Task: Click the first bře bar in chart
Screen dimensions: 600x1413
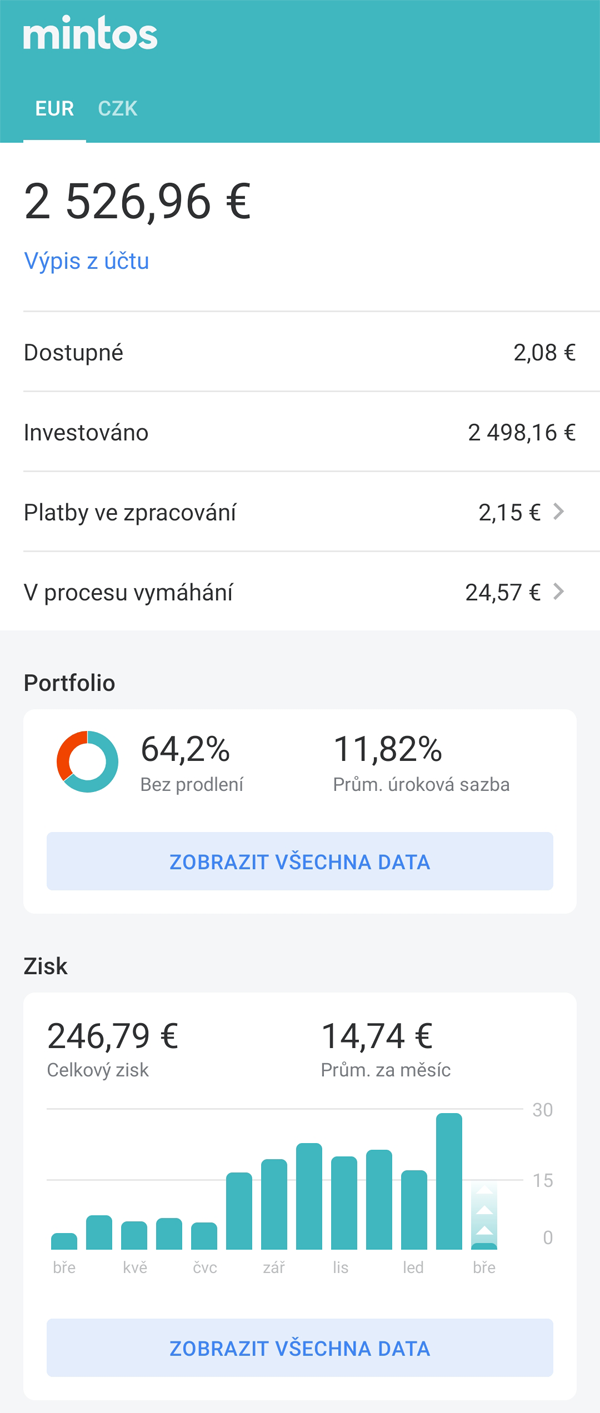Action: point(64,1241)
